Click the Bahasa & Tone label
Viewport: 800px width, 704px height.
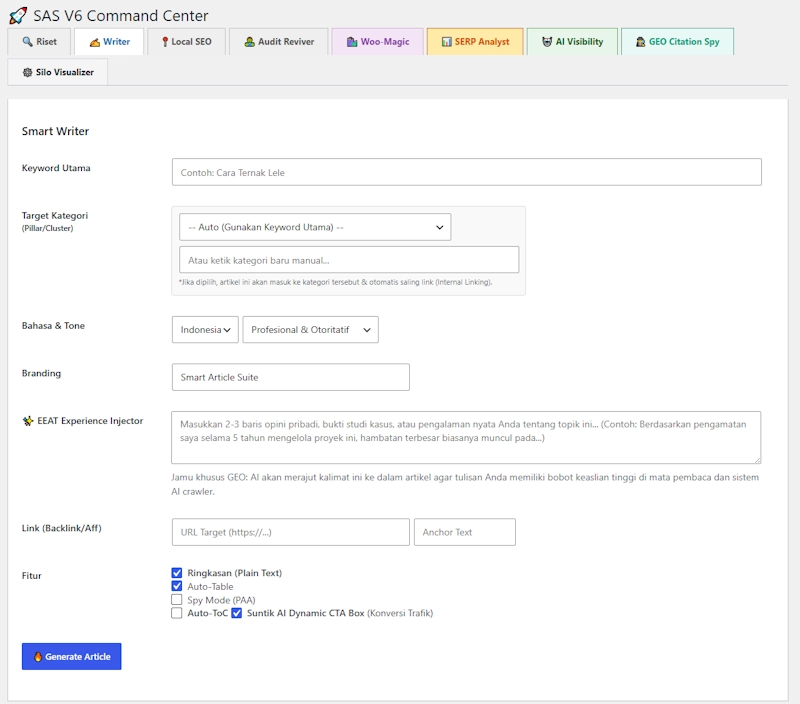coord(53,325)
